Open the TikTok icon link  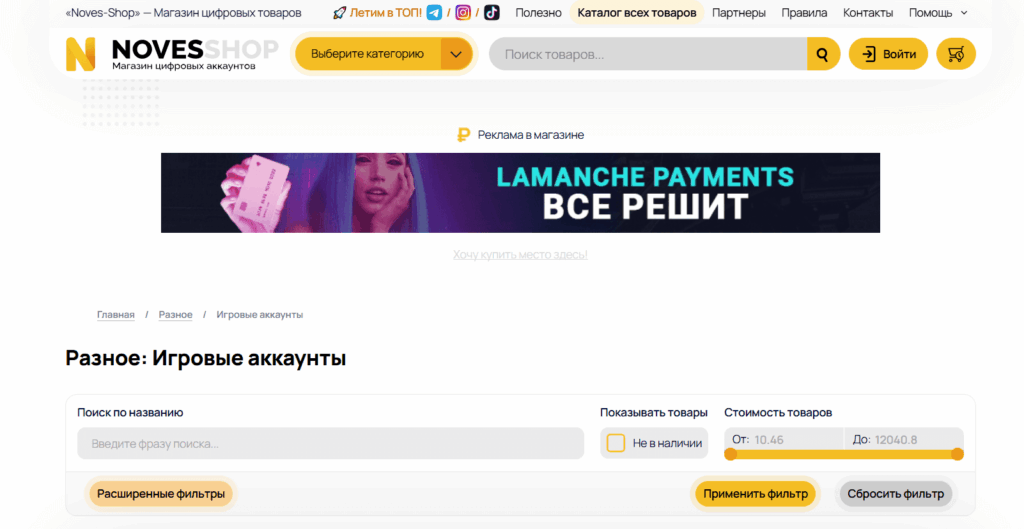pos(492,12)
